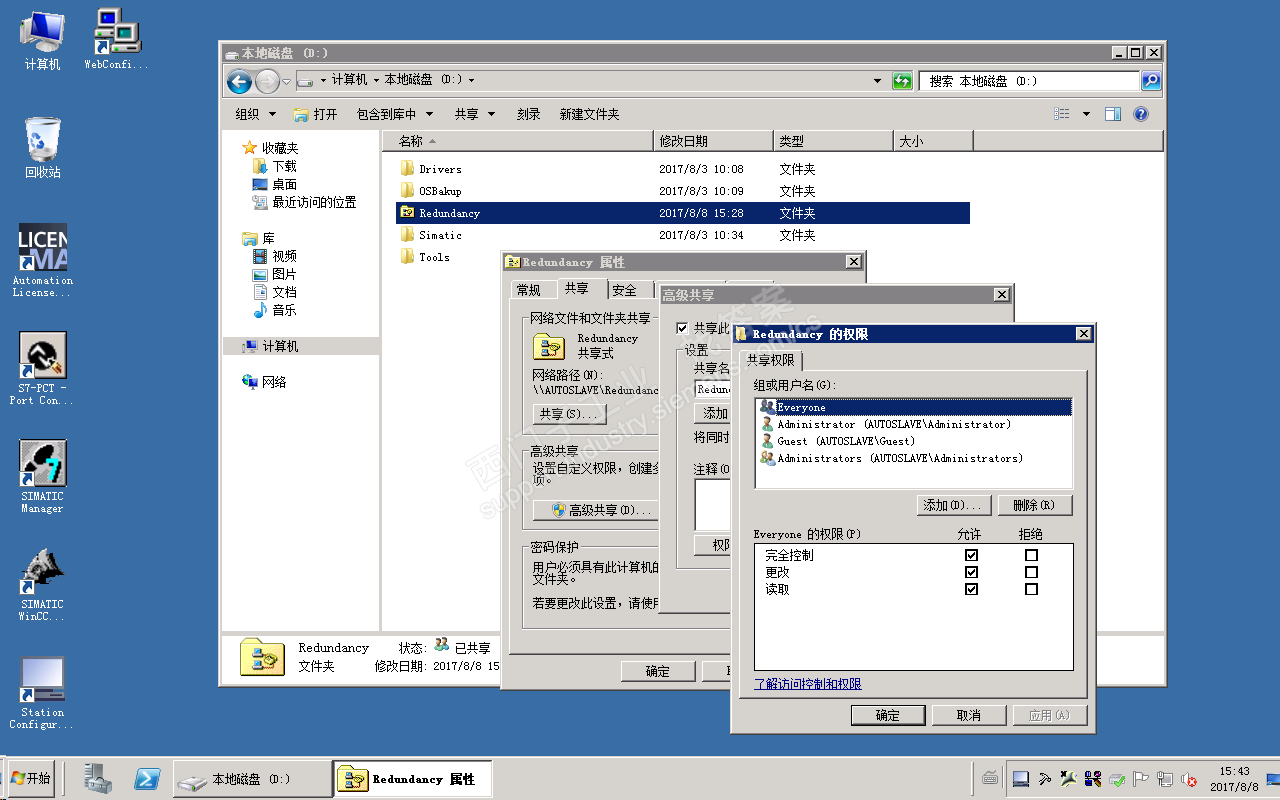1280x800 pixels.
Task: Switch to the 常规 tab
Action: (528, 290)
